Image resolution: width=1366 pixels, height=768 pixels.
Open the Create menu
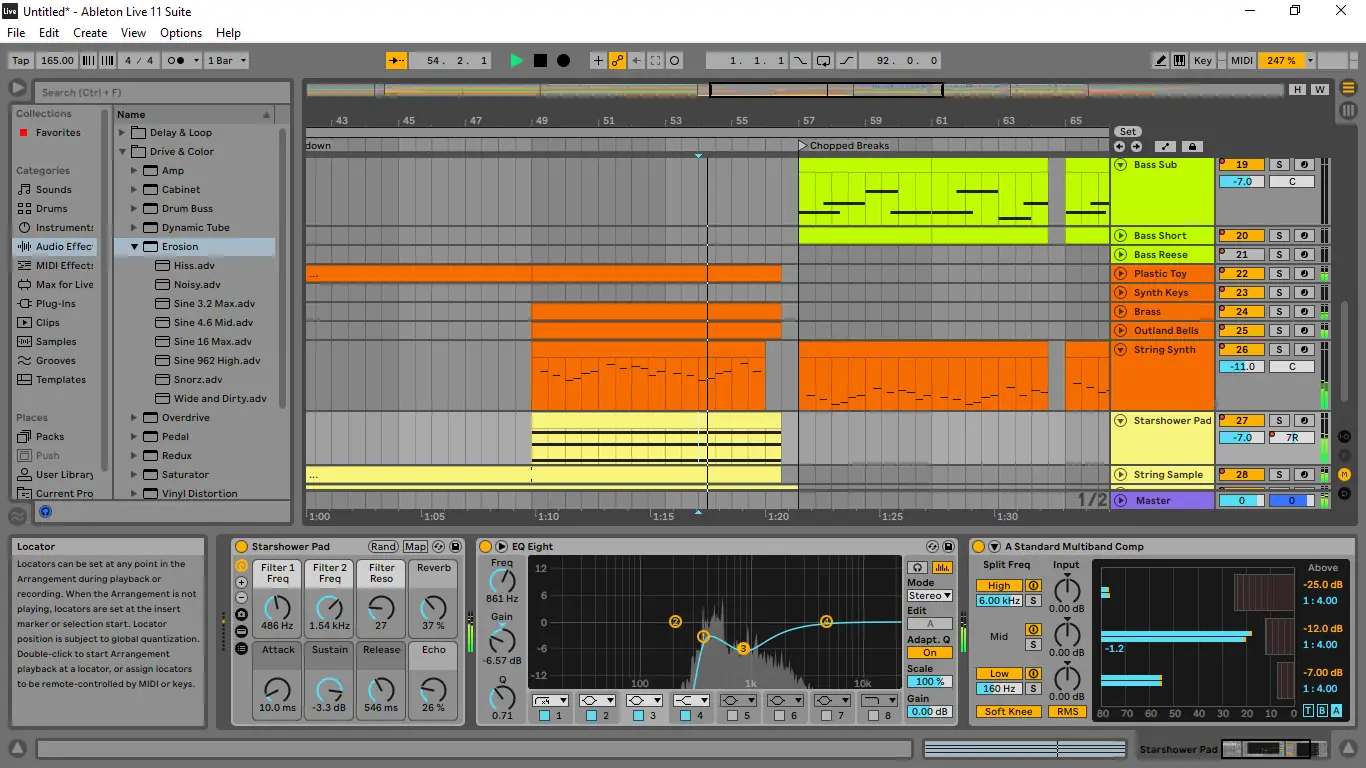pyautogui.click(x=90, y=33)
